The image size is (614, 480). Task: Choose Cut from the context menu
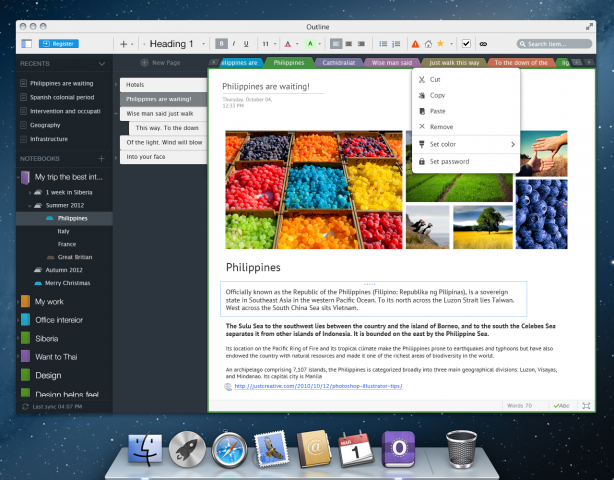pos(466,79)
